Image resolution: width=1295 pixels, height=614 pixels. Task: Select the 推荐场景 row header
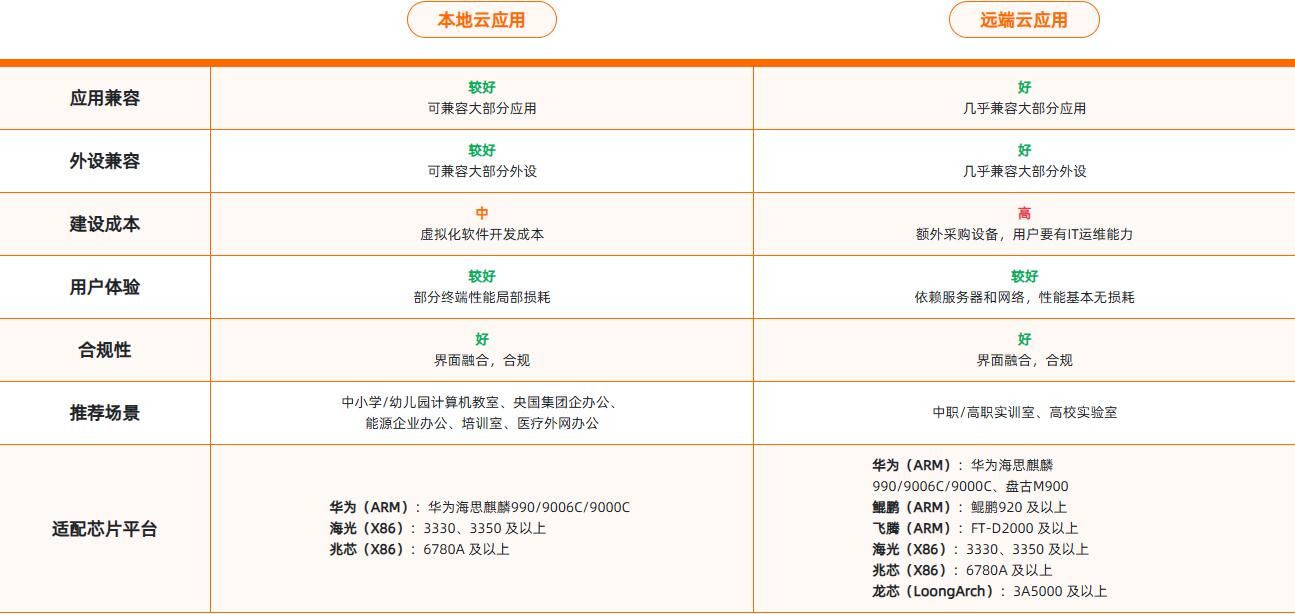(x=105, y=413)
